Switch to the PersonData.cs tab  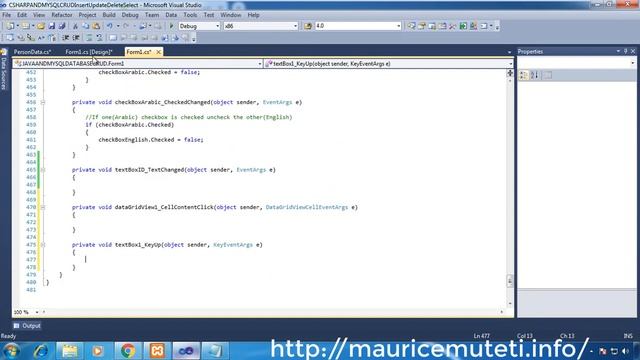(x=32, y=52)
